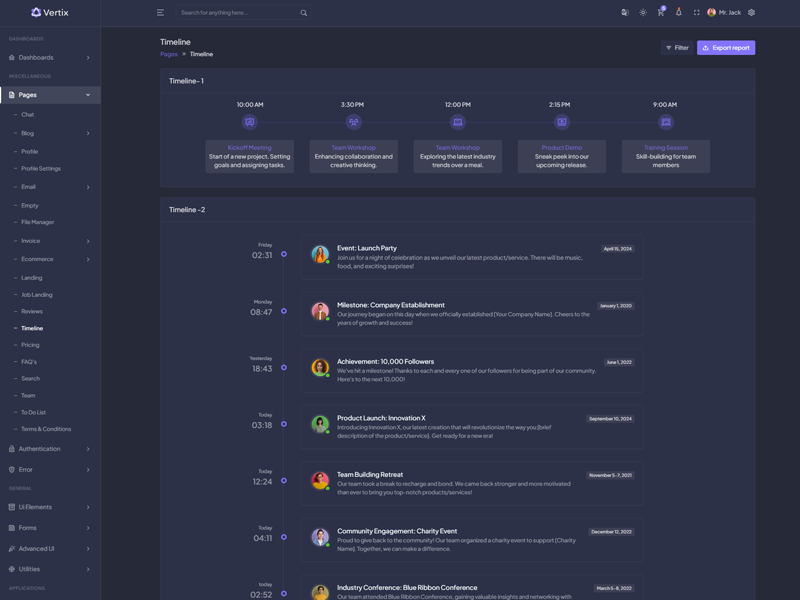Click the Export report button

[726, 48]
